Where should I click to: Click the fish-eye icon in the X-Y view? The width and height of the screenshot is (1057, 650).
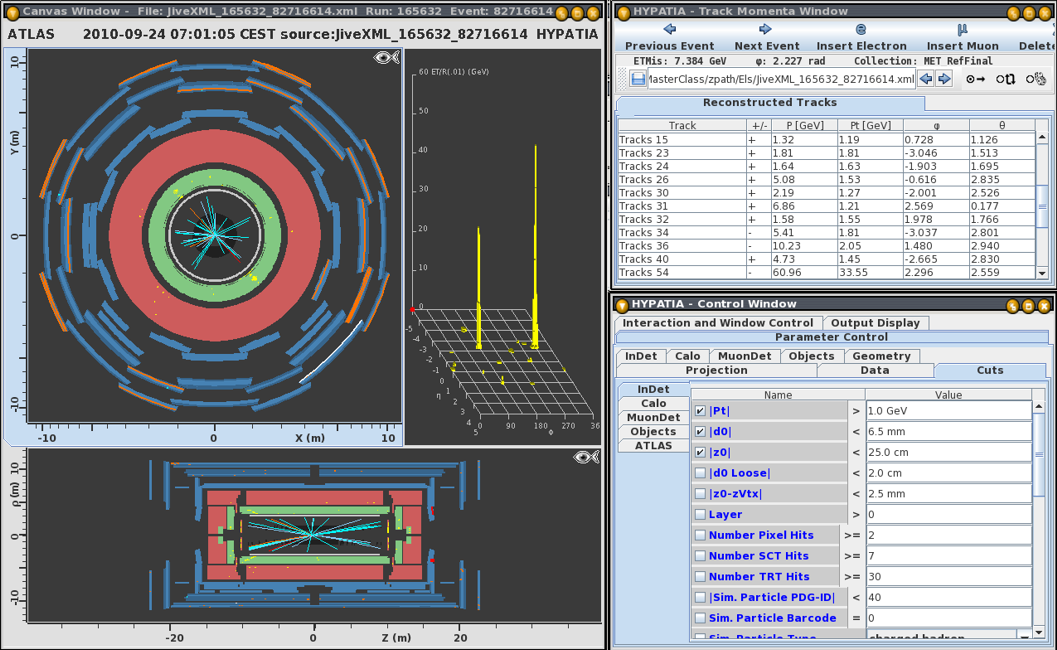tap(387, 58)
